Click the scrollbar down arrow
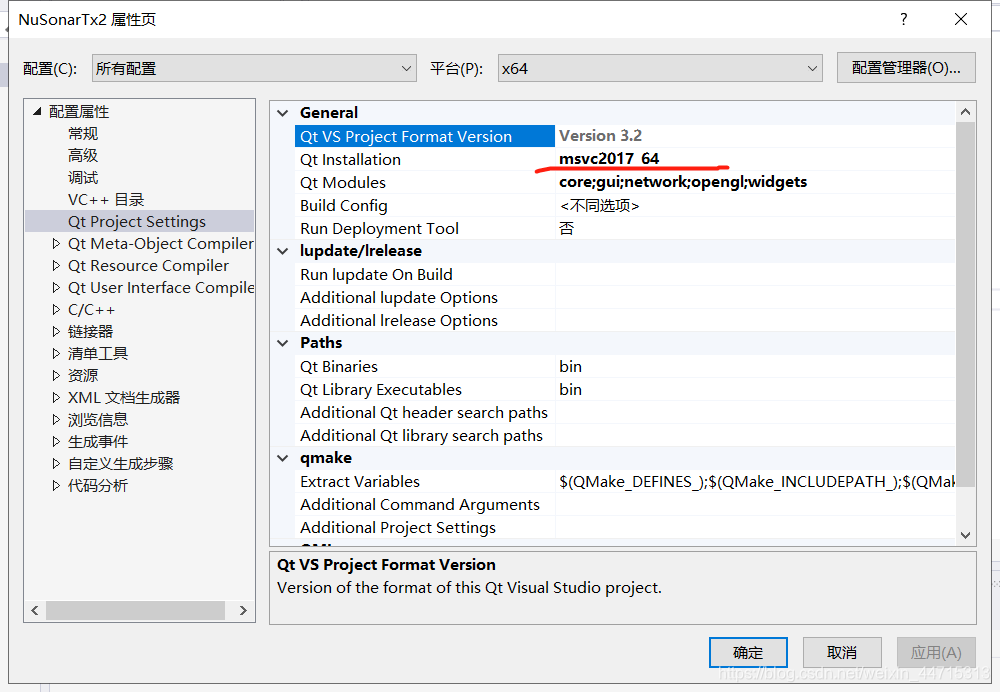Image resolution: width=1000 pixels, height=692 pixels. [x=966, y=534]
